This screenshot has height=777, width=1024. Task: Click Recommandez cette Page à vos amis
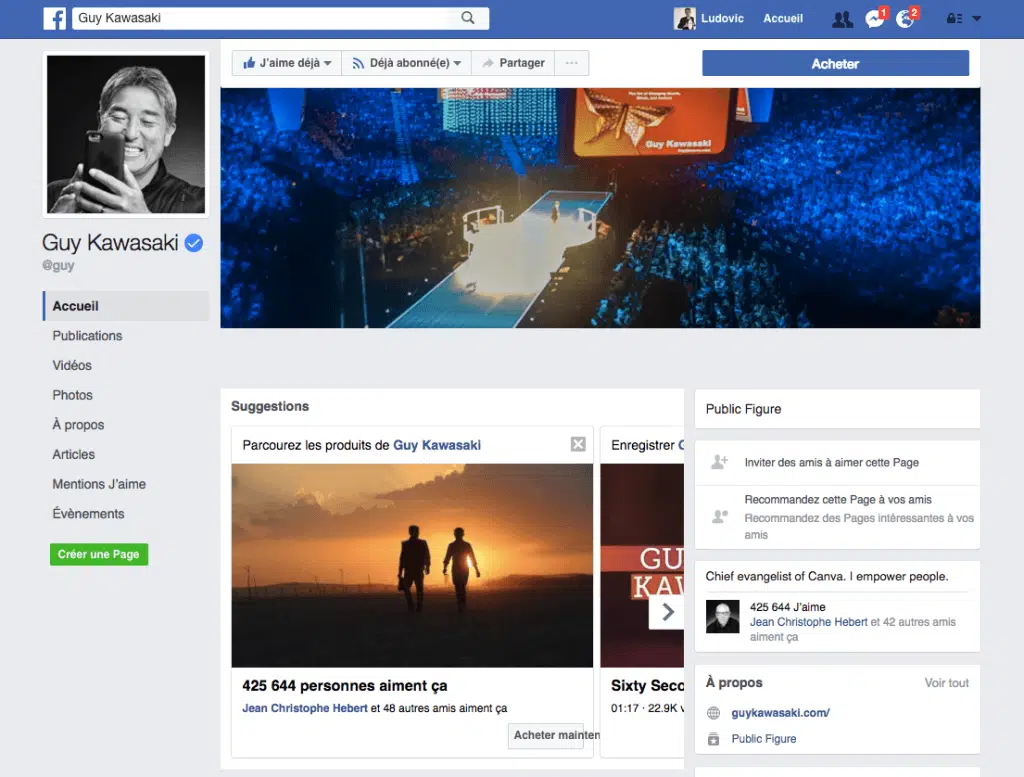[838, 500]
